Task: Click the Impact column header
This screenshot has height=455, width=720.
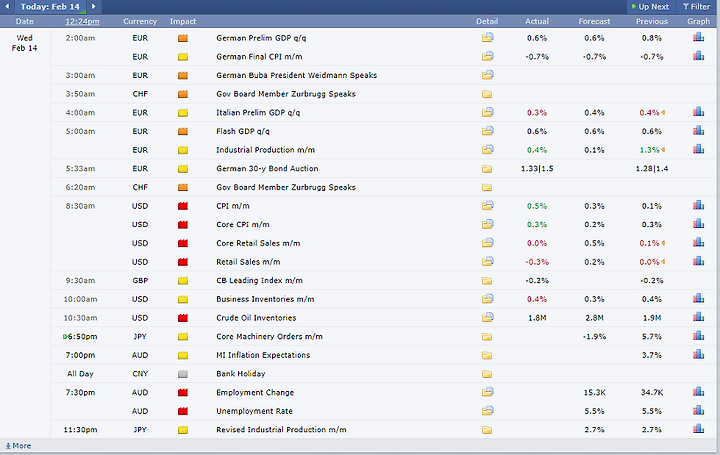Action: 183,22
